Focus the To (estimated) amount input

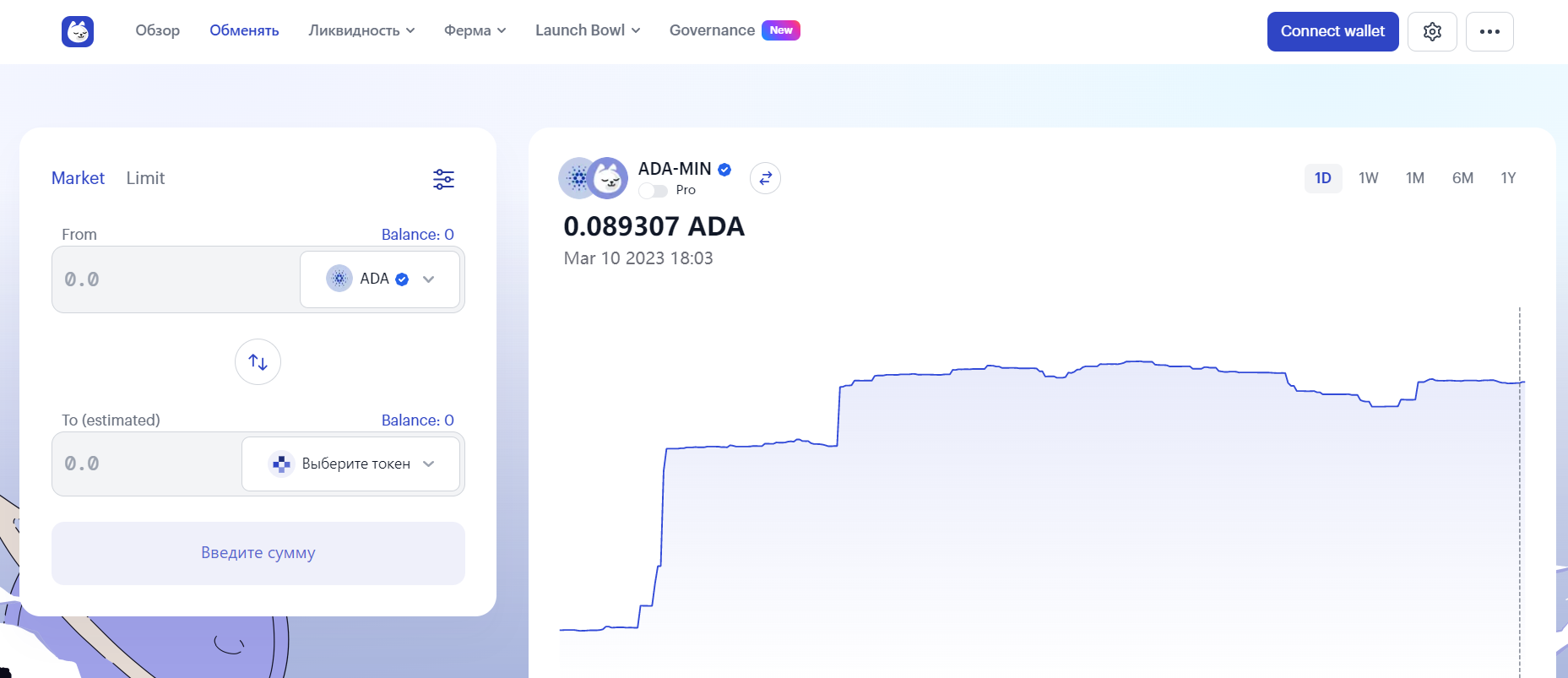[147, 464]
